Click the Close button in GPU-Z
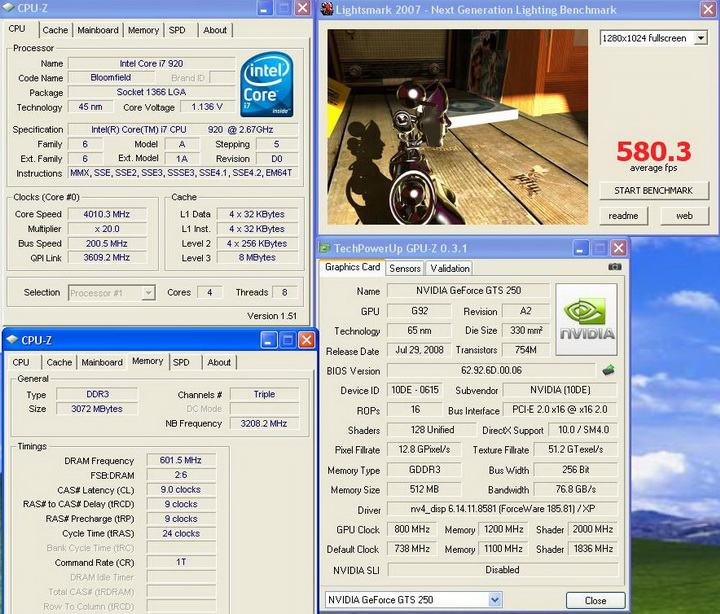The width and height of the screenshot is (720, 614). click(x=596, y=601)
